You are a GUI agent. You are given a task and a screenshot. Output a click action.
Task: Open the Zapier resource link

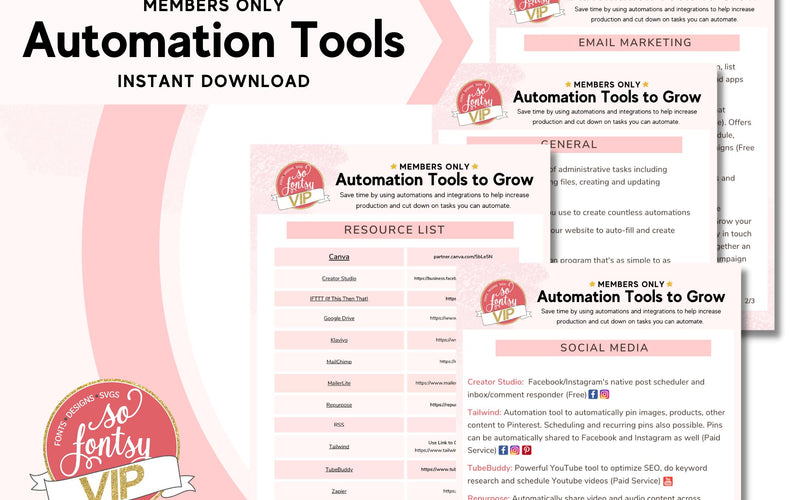point(339,491)
